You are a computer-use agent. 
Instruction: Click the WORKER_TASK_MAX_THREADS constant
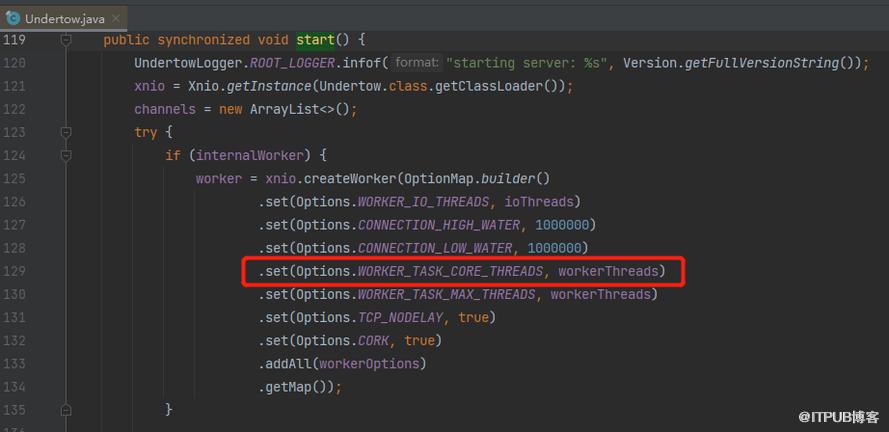[x=446, y=295]
